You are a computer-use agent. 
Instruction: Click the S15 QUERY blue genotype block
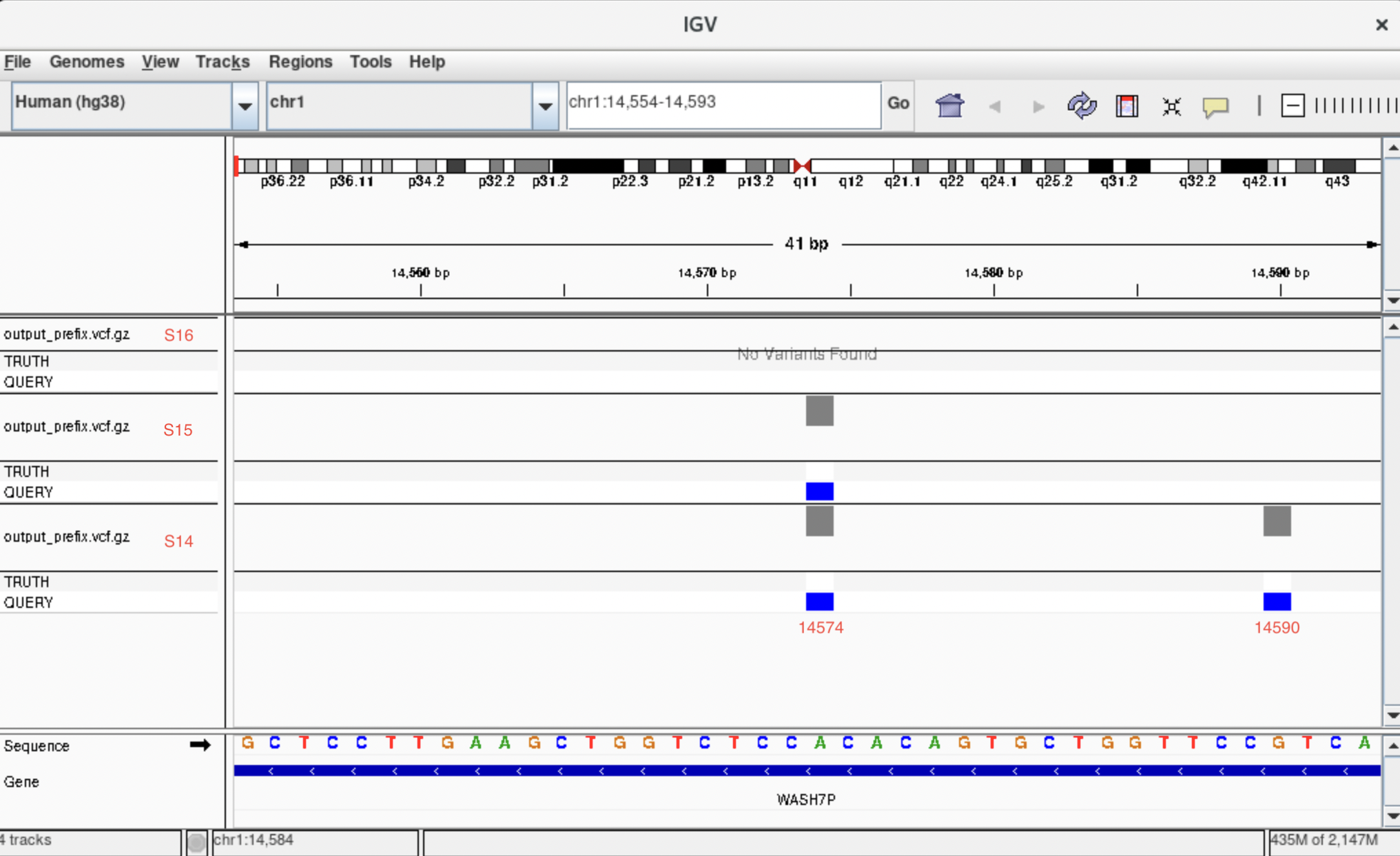pyautogui.click(x=820, y=491)
